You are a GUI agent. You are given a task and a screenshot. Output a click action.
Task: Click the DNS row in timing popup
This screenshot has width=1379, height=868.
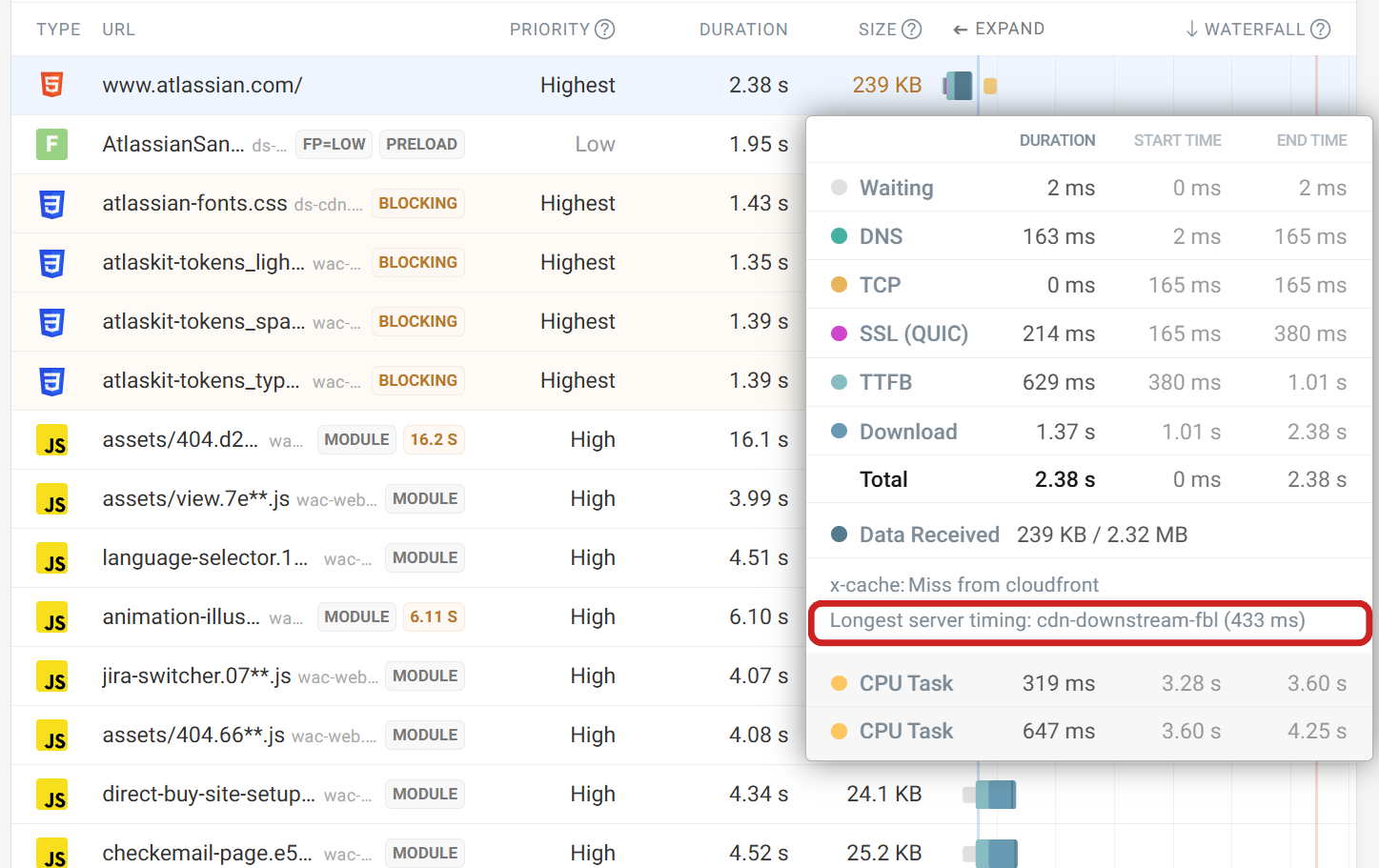click(1089, 236)
